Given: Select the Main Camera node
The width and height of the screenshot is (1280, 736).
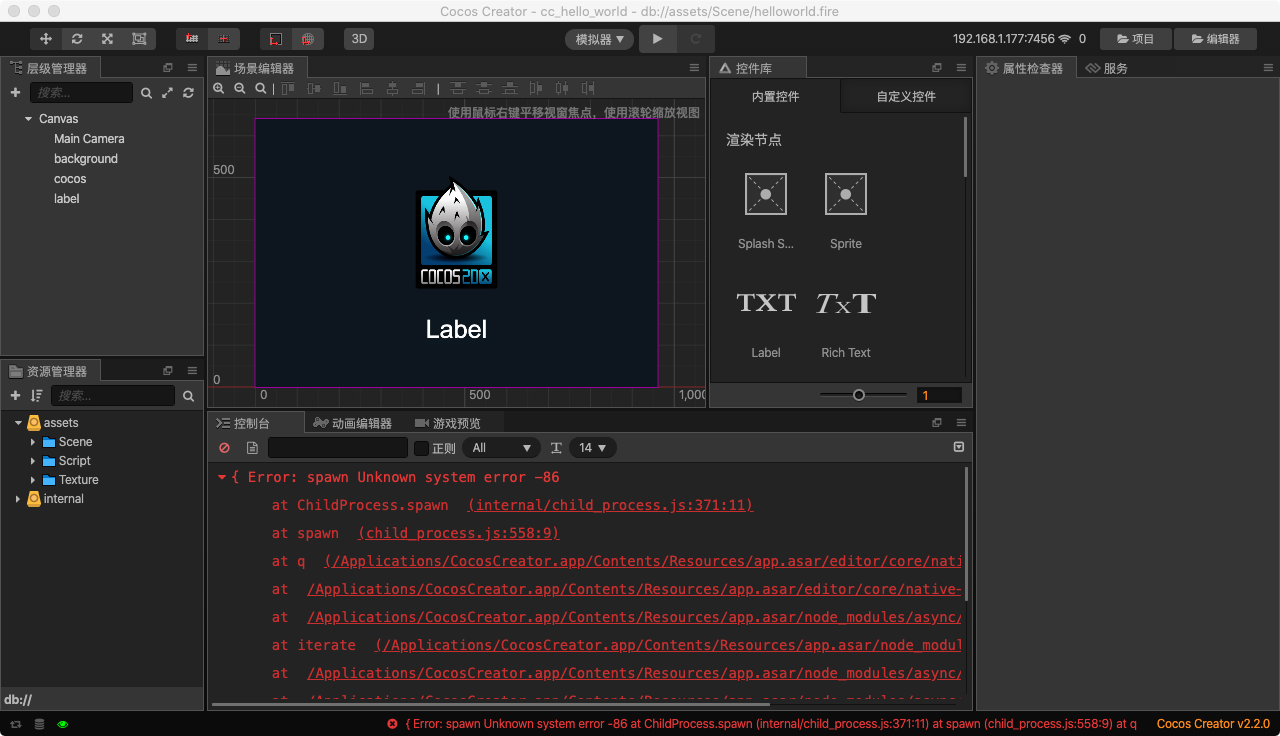Looking at the screenshot, I should tap(89, 139).
